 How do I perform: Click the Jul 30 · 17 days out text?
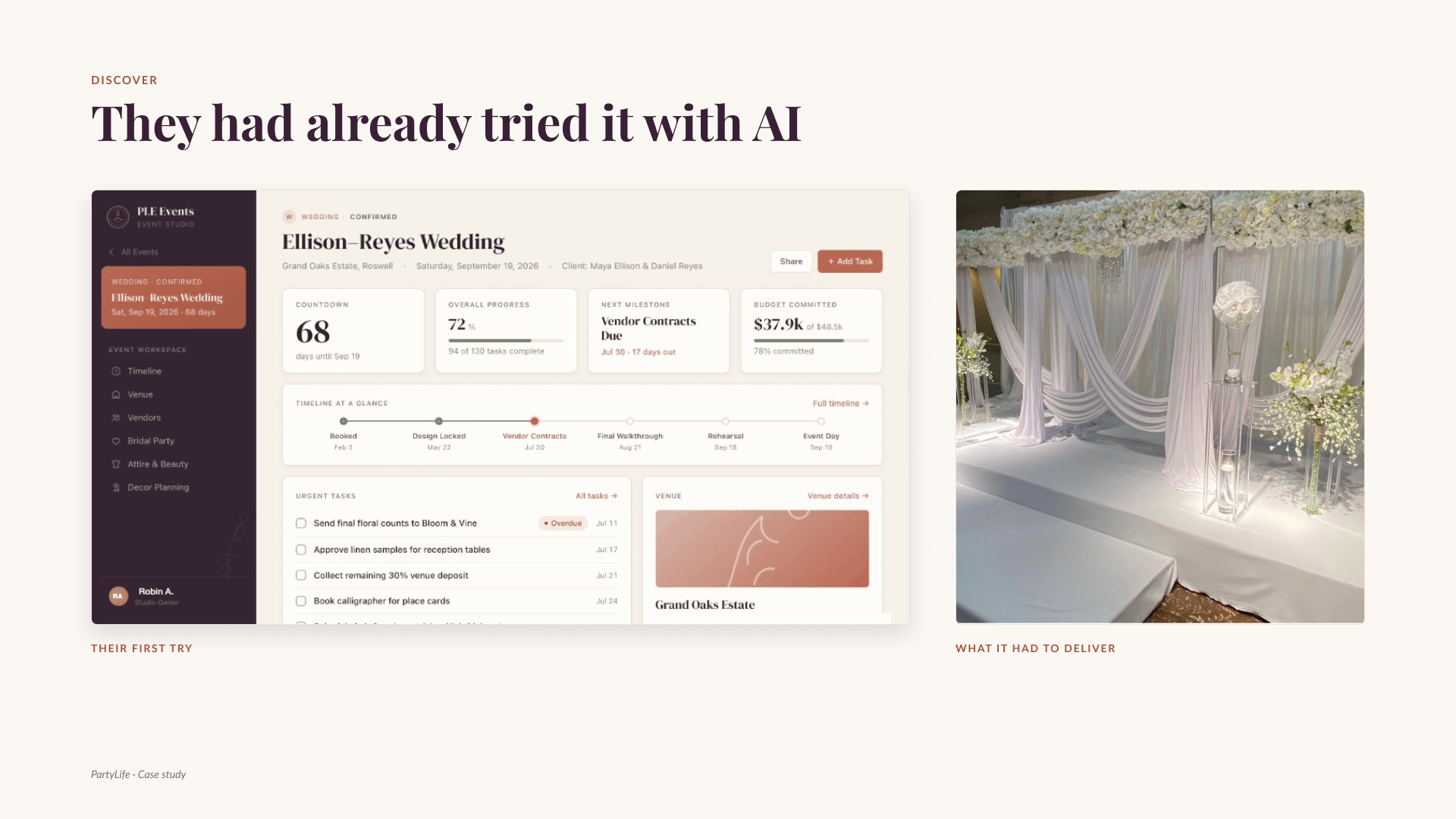click(x=639, y=352)
